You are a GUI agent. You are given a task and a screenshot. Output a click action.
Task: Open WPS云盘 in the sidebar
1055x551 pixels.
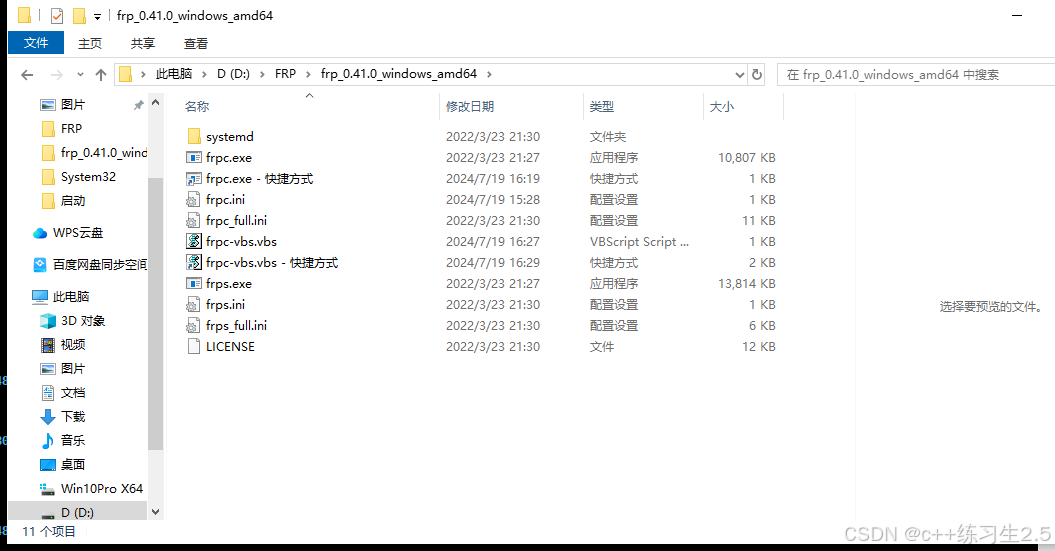coord(68,233)
